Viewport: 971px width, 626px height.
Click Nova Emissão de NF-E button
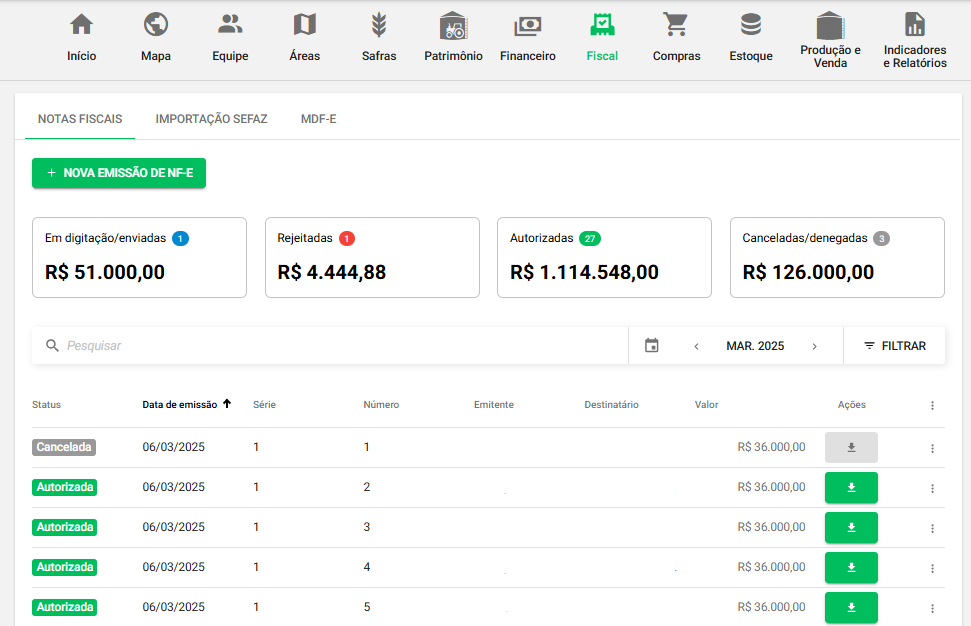(x=119, y=173)
